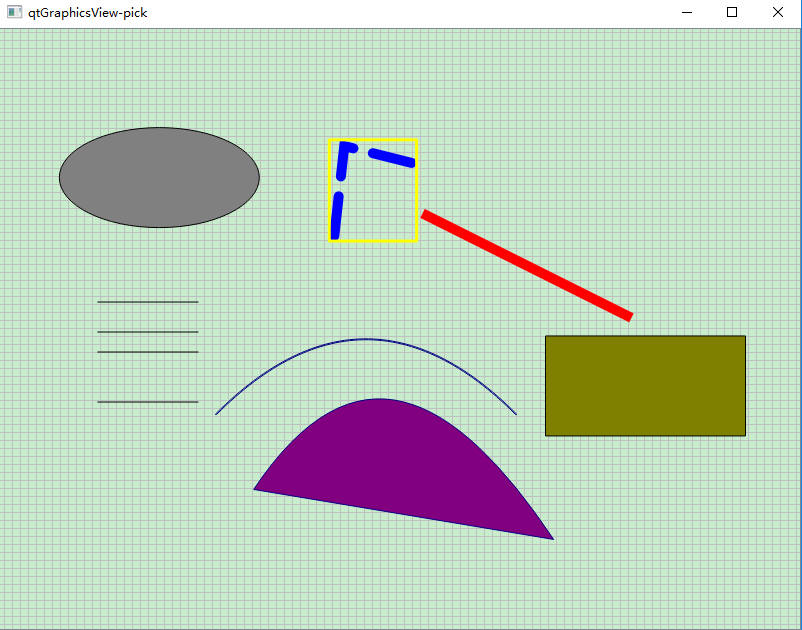
Task: Pick the olive filled rectangle
Action: [645, 386]
